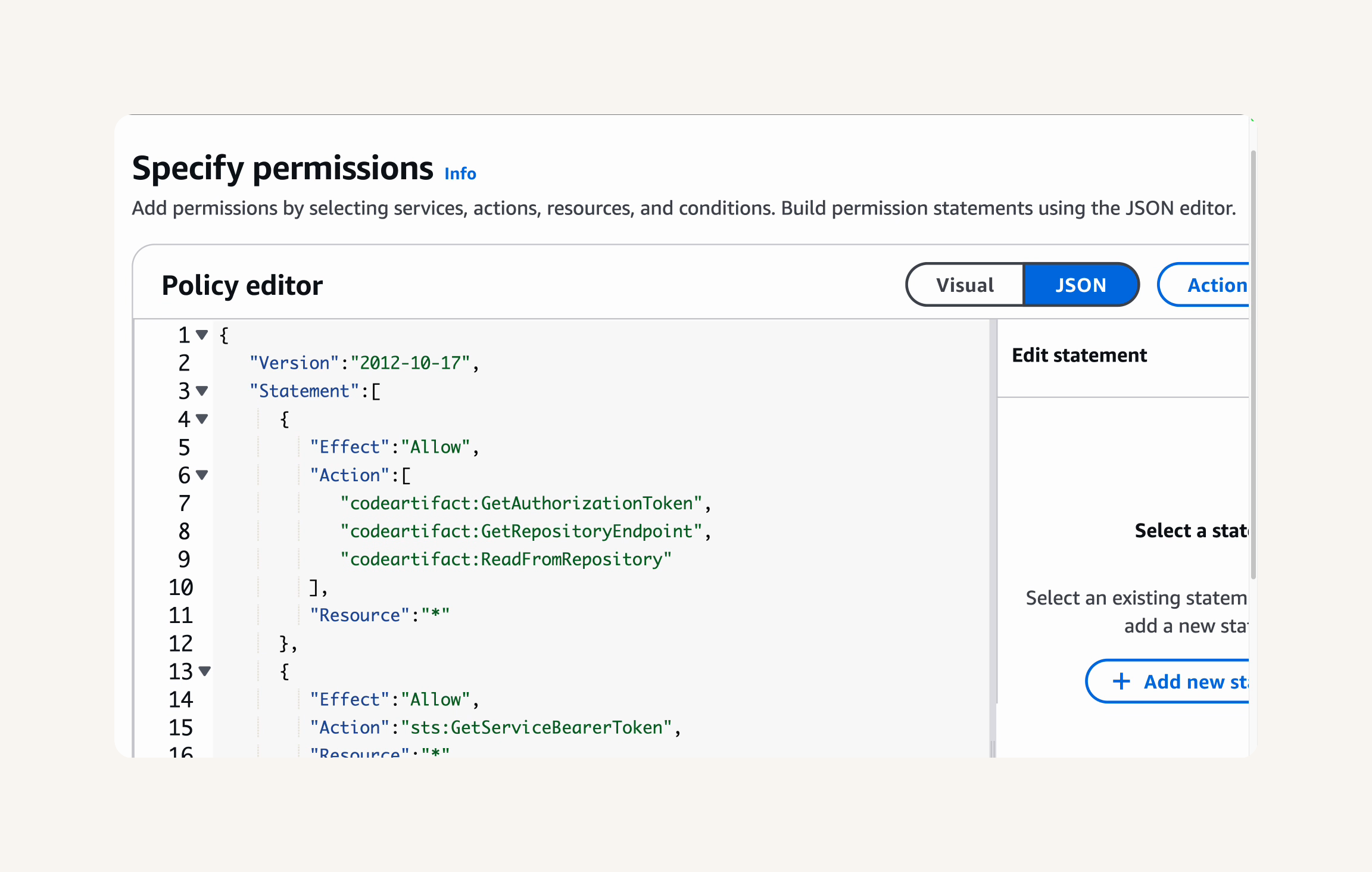Switch policy editor to JSON mode
The height and width of the screenshot is (872, 1372).
coord(1080,285)
